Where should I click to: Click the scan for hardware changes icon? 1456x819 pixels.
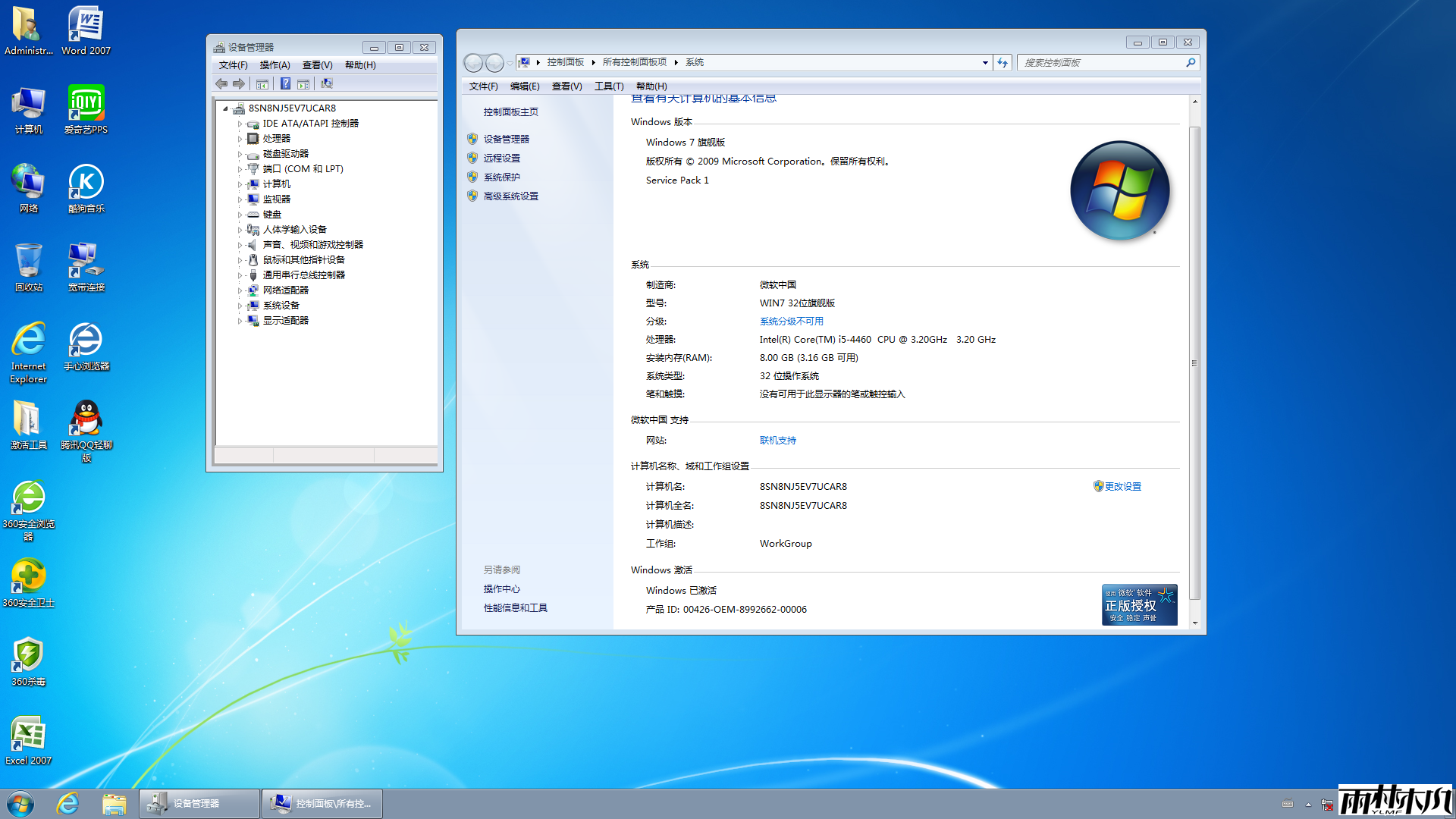327,83
